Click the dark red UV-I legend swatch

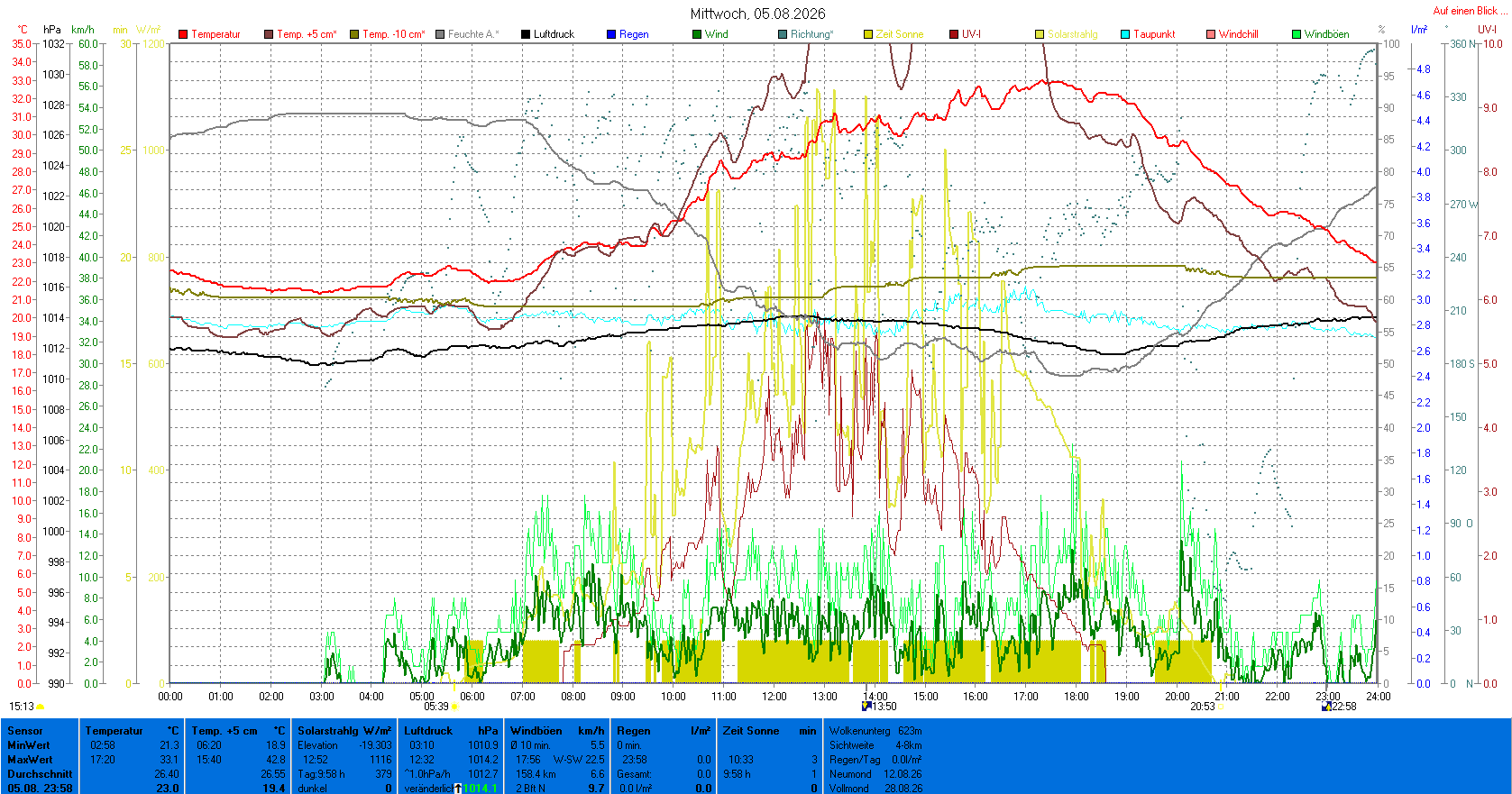coord(954,34)
